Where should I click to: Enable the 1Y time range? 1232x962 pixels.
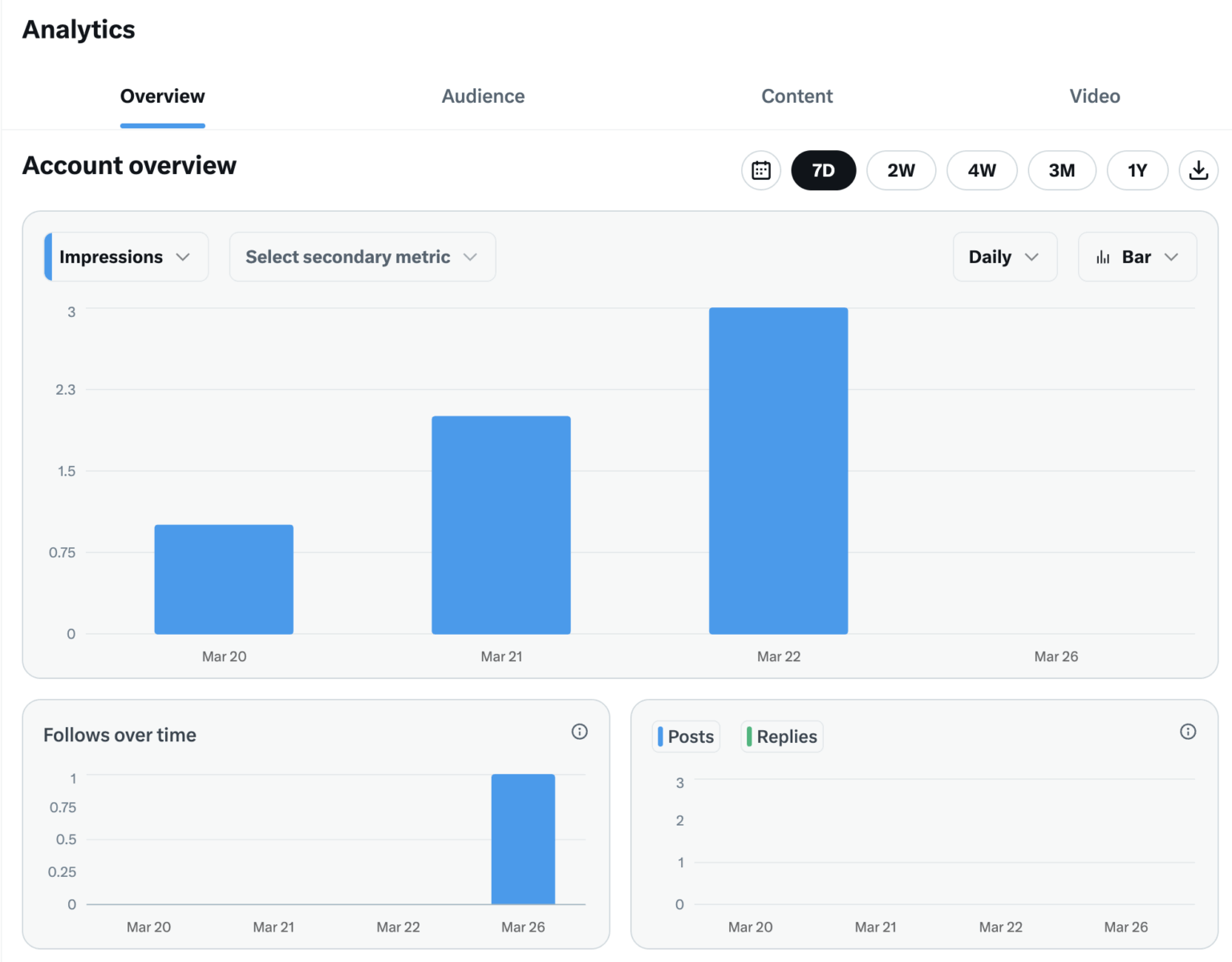[1137, 170]
